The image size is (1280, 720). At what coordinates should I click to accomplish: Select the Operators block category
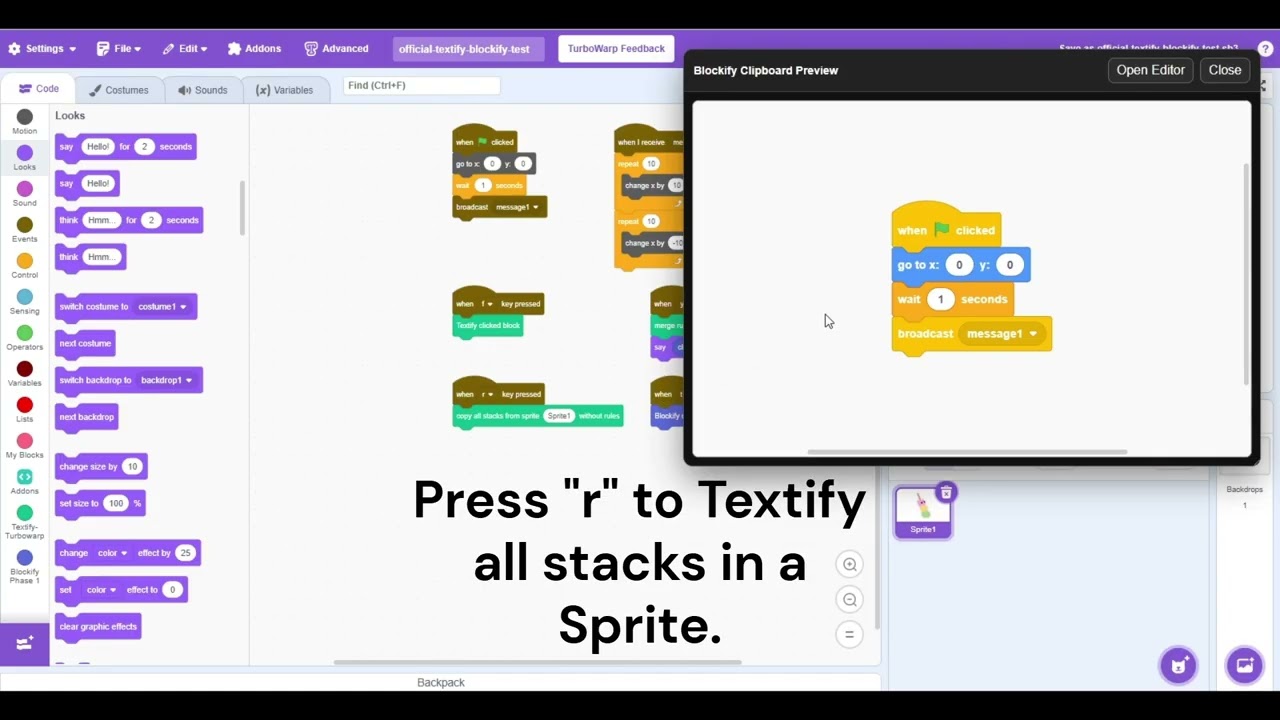(x=25, y=338)
